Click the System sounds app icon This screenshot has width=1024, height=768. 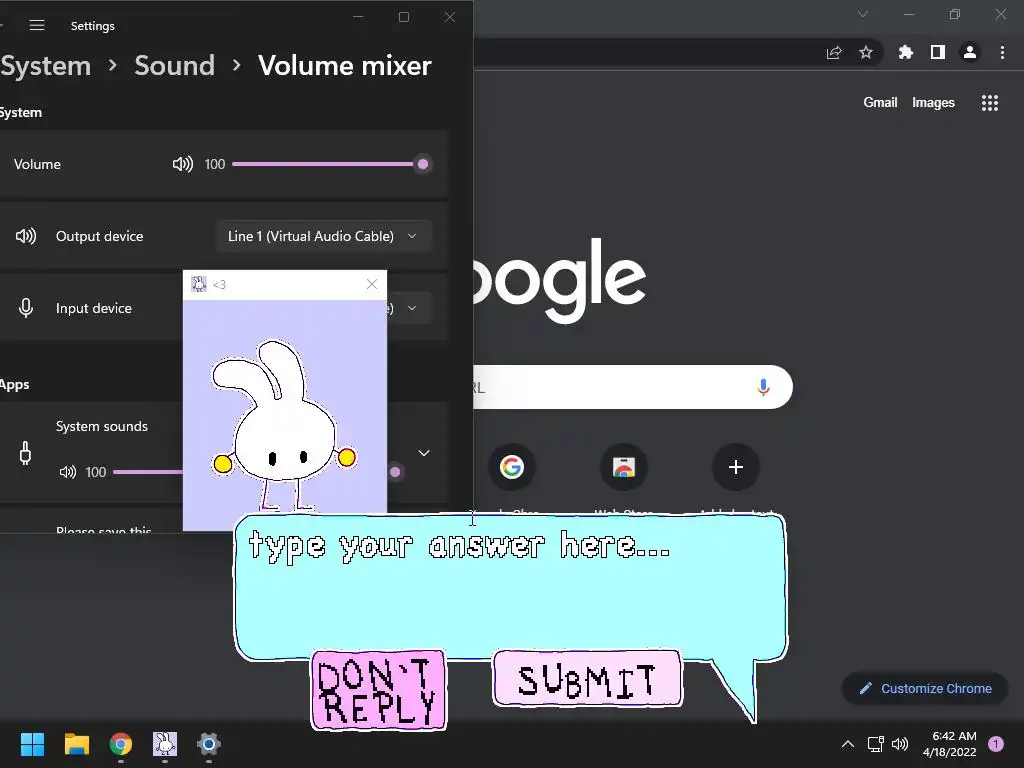pos(25,453)
